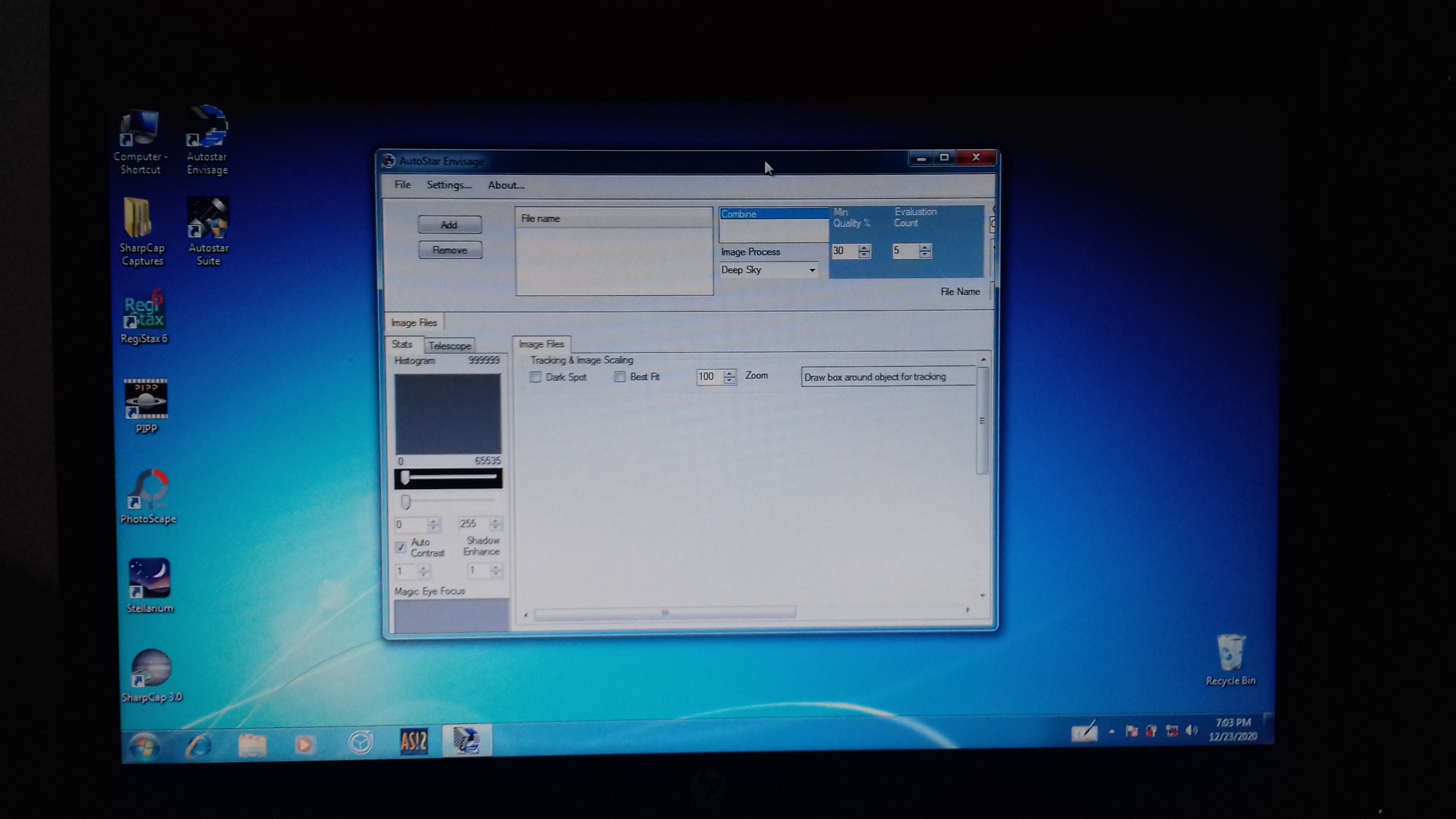1456x819 pixels.
Task: Open the Settings... menu
Action: (449, 185)
